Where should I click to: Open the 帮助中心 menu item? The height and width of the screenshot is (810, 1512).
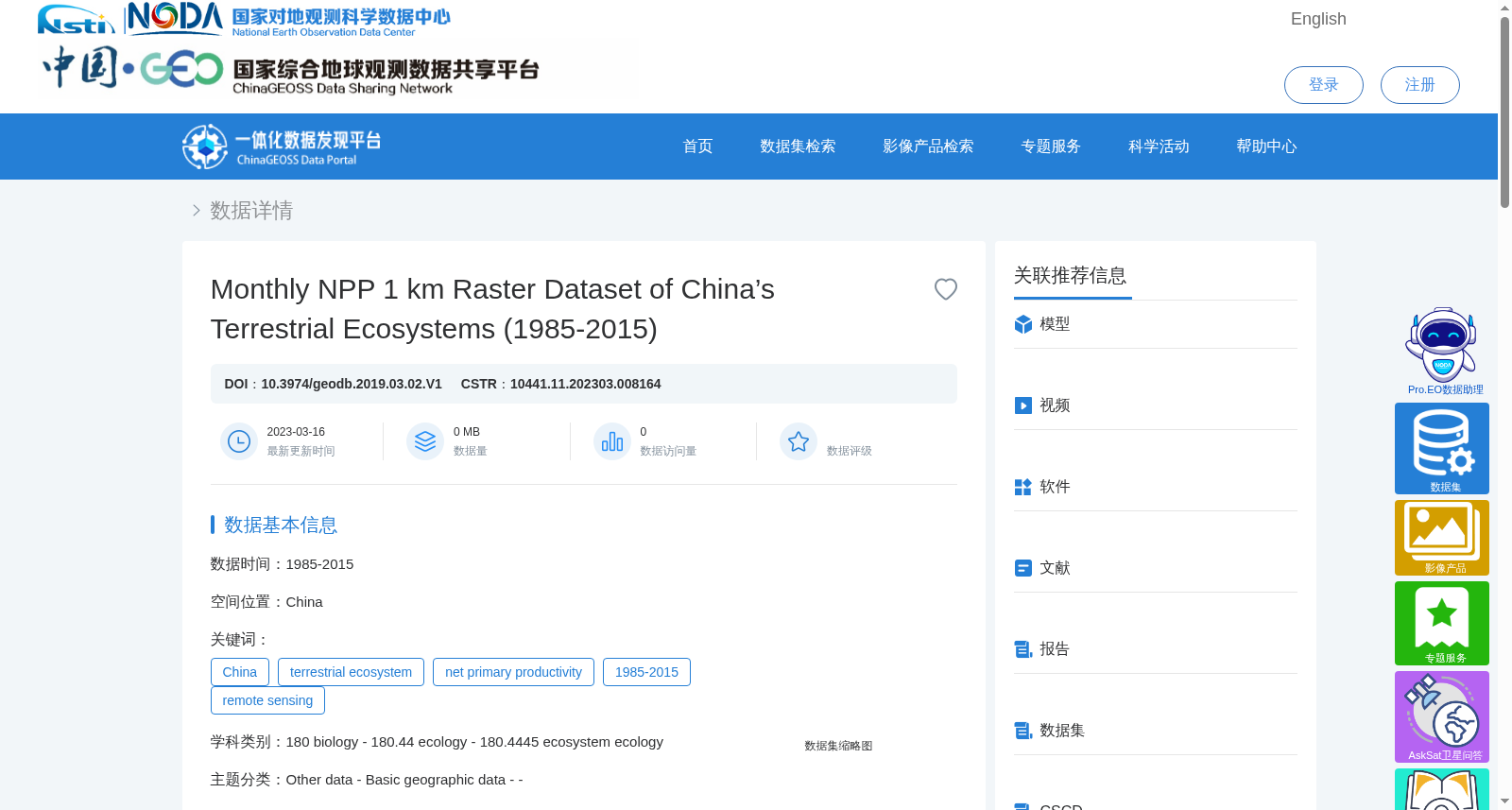point(1266,146)
